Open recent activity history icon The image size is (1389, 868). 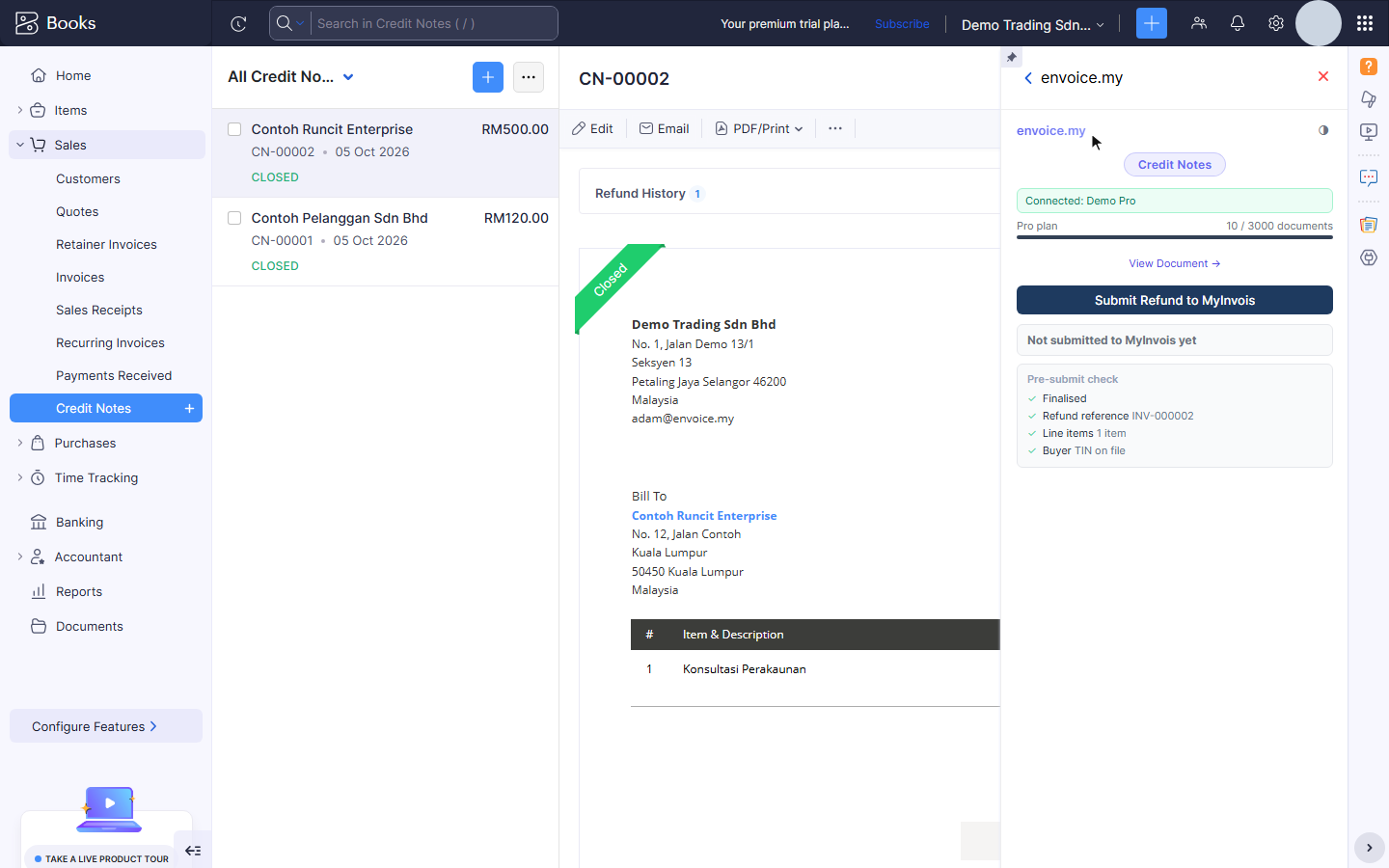tap(238, 23)
